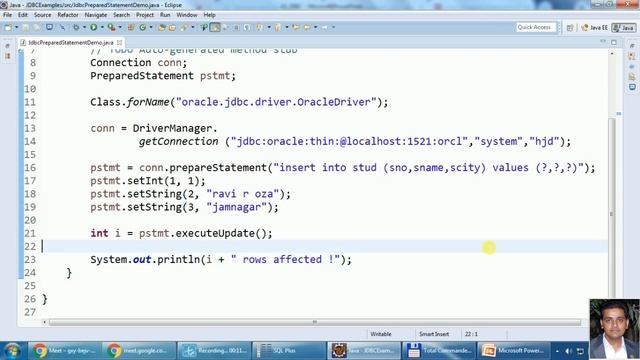Click the Save All toolbar icon
This screenshot has width=640, height=360.
coord(37,27)
